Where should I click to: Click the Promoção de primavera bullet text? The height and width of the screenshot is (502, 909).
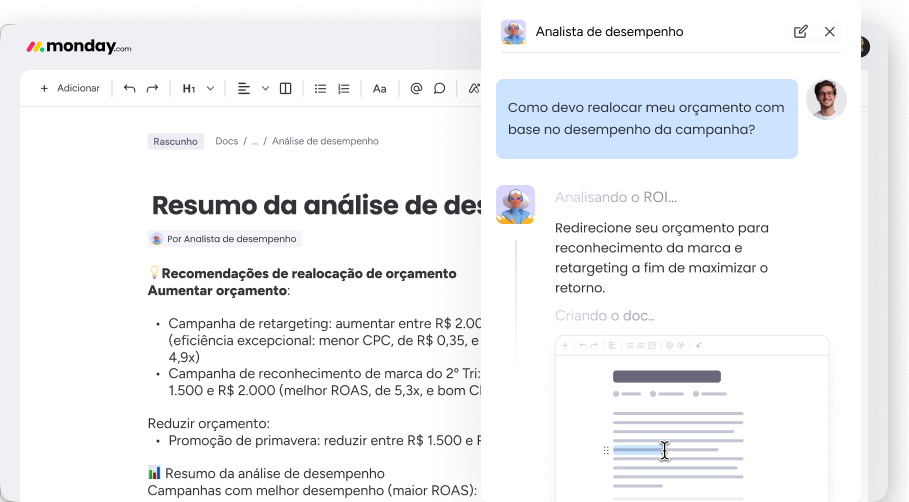point(325,441)
